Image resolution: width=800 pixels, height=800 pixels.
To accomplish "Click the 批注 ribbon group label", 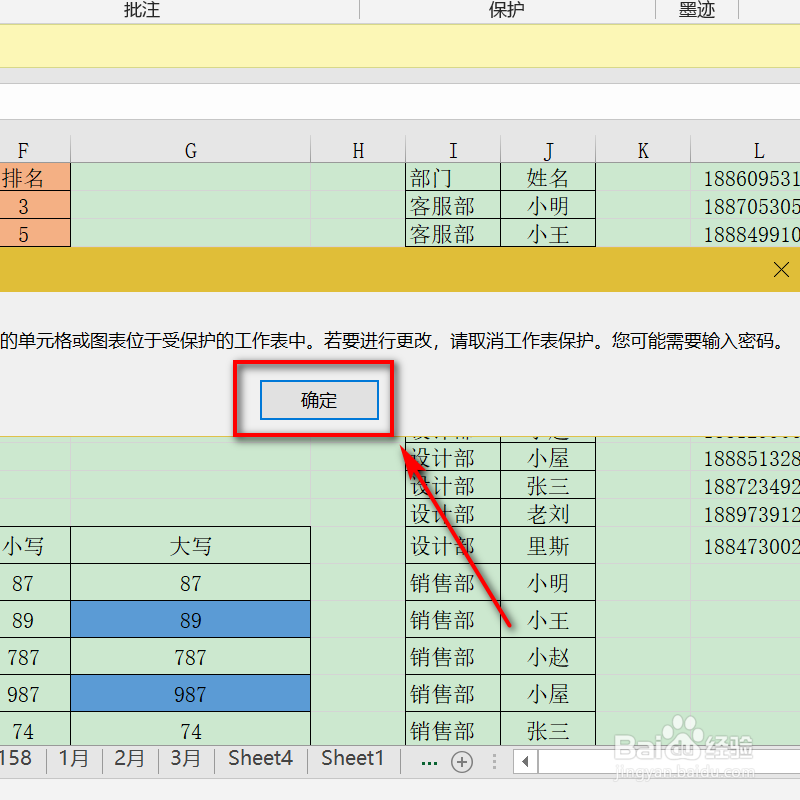I will 141,10.
